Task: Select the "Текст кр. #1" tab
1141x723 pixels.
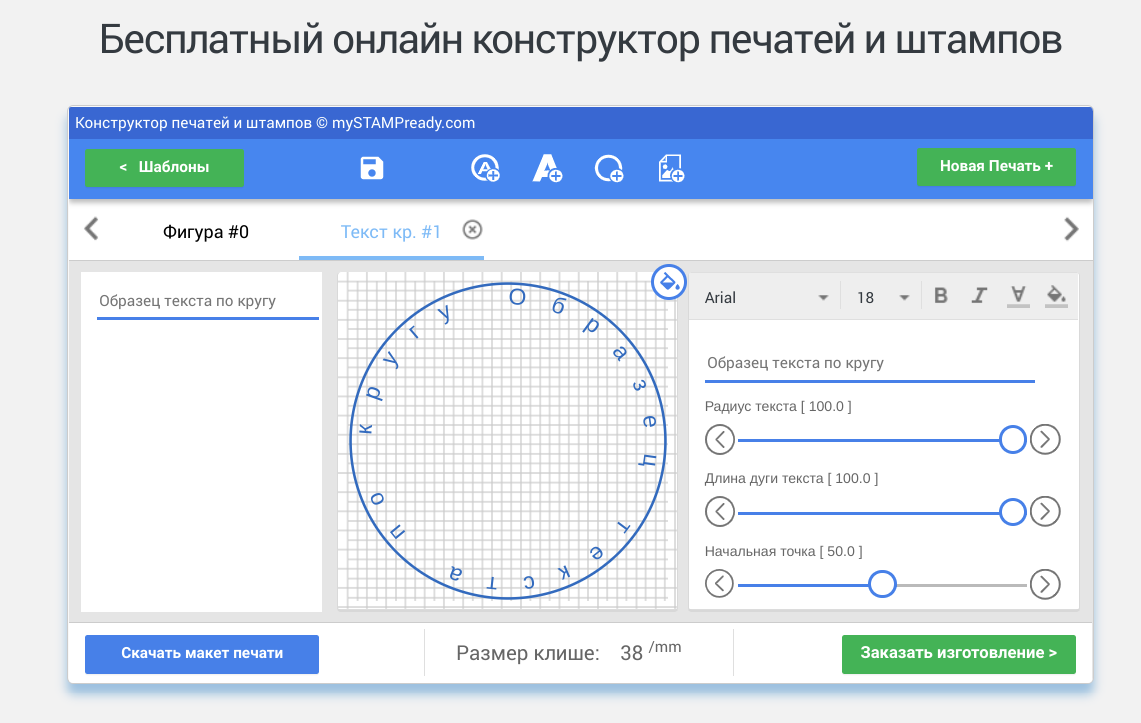Action: click(x=391, y=232)
